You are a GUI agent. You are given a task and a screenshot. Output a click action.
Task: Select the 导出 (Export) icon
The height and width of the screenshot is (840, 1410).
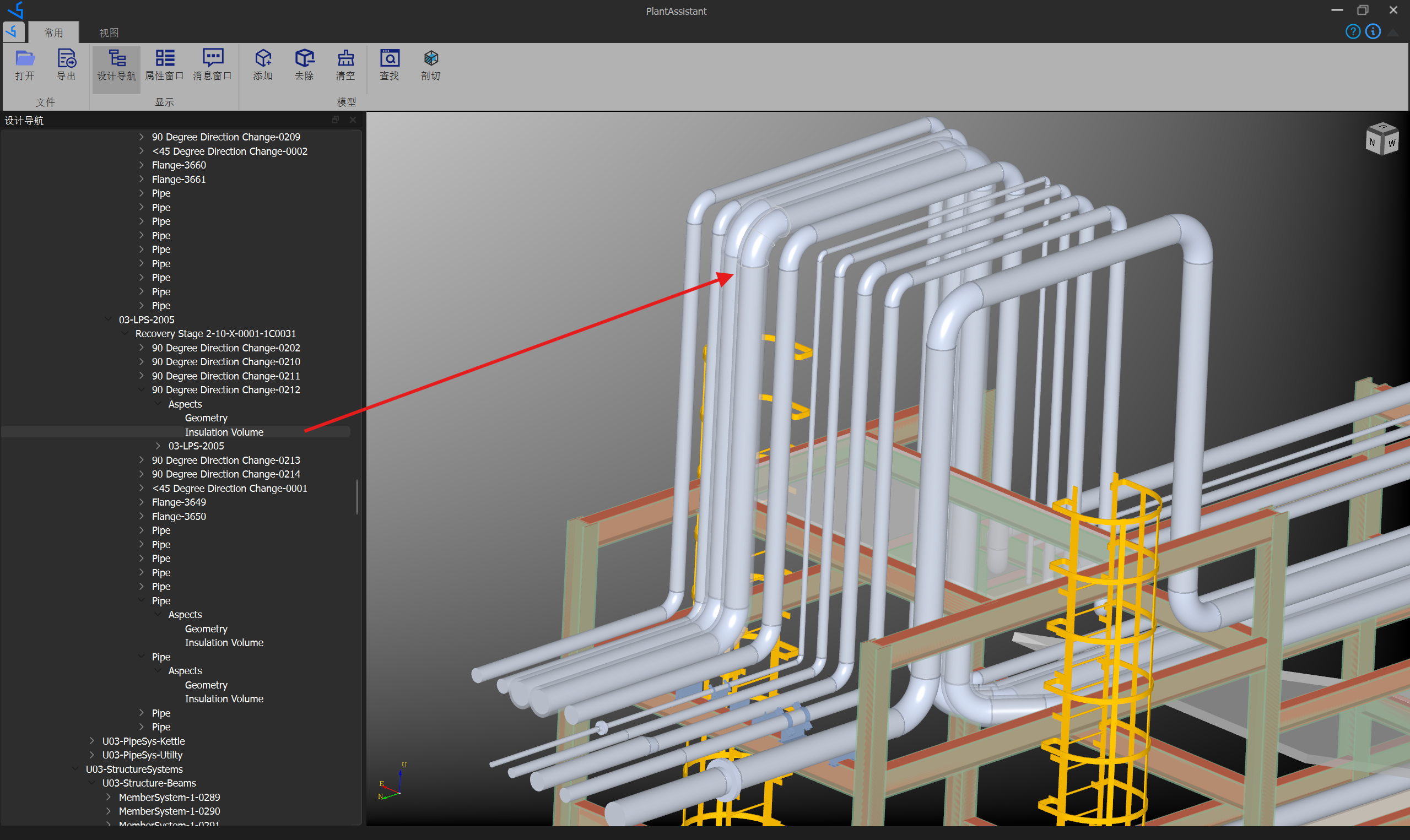(66, 65)
